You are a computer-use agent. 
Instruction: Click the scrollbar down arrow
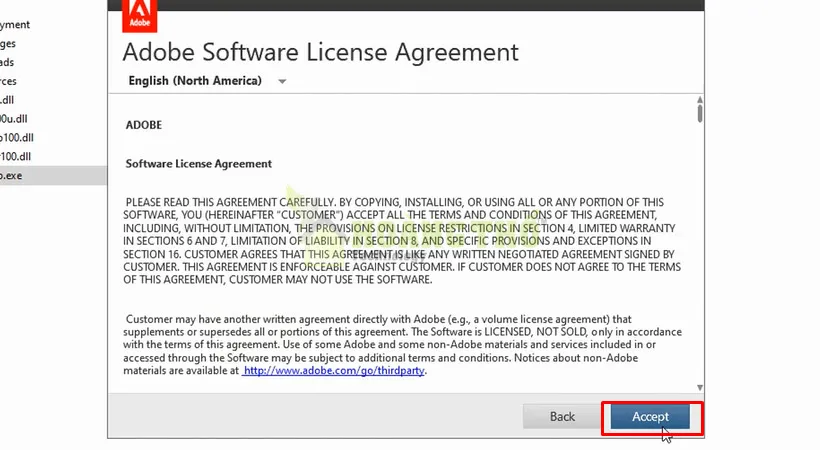coord(700,386)
